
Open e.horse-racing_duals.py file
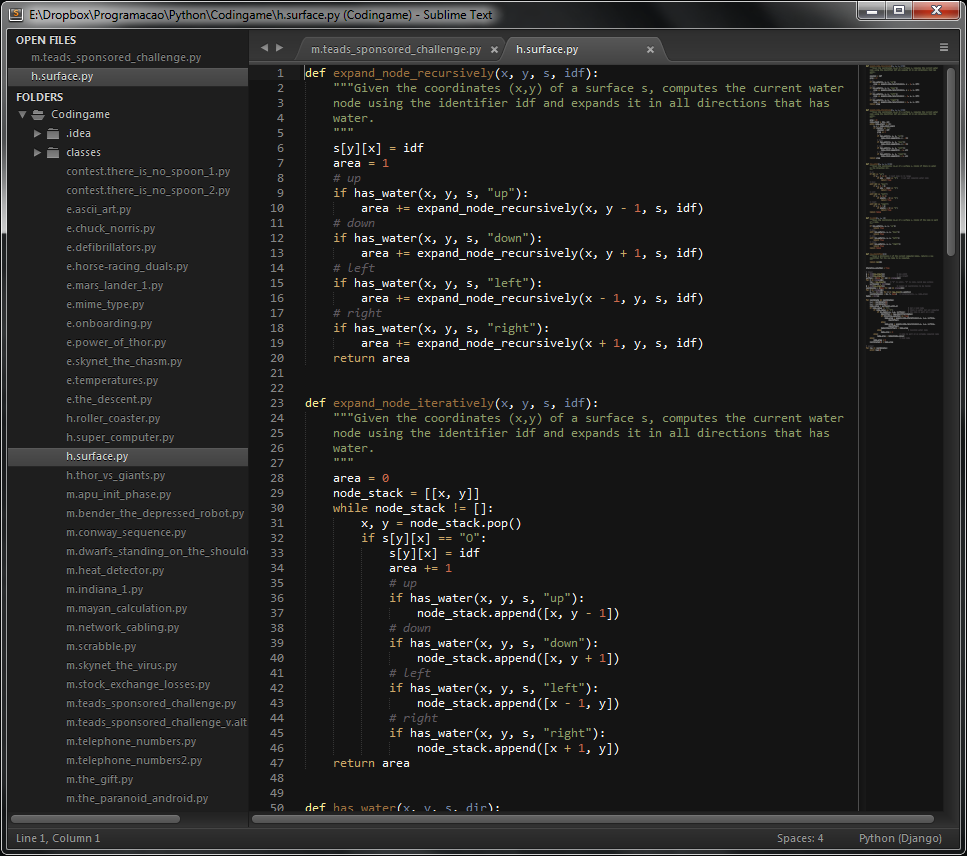coord(127,266)
